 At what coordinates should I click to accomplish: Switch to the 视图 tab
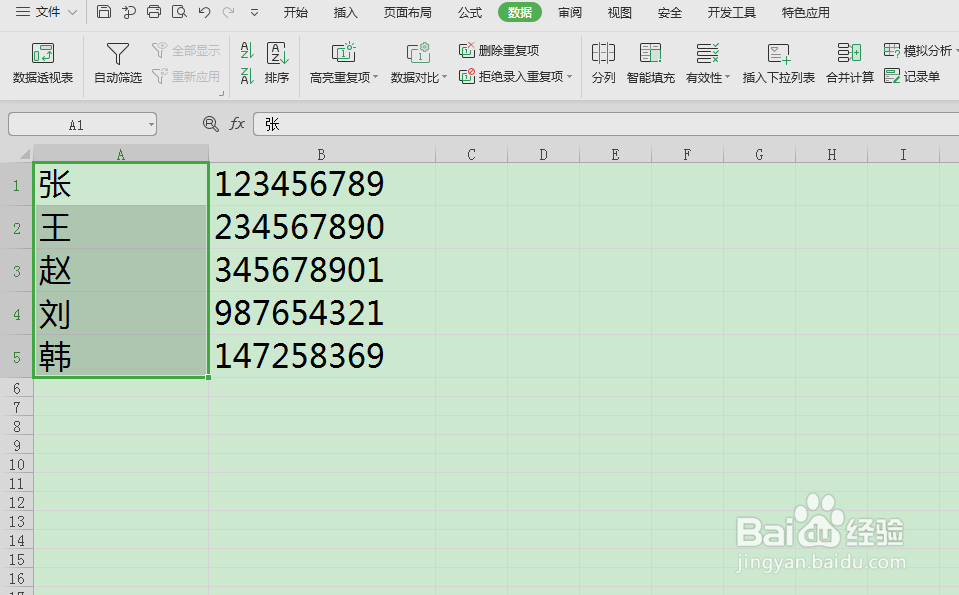620,12
